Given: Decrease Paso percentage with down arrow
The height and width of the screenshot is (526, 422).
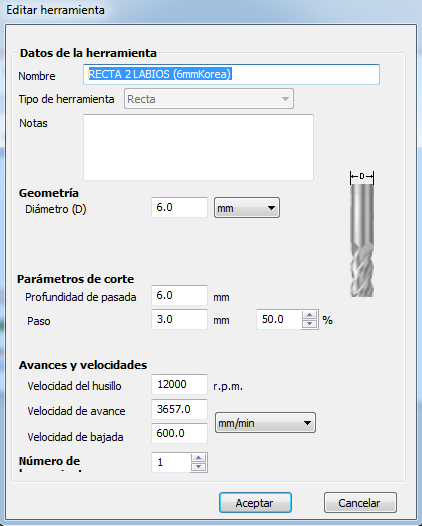Looking at the screenshot, I should coord(310,324).
